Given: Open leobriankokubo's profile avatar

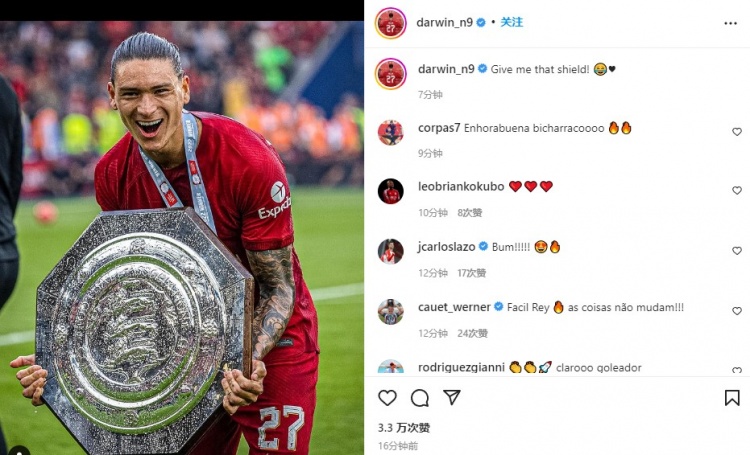Looking at the screenshot, I should 390,191.
